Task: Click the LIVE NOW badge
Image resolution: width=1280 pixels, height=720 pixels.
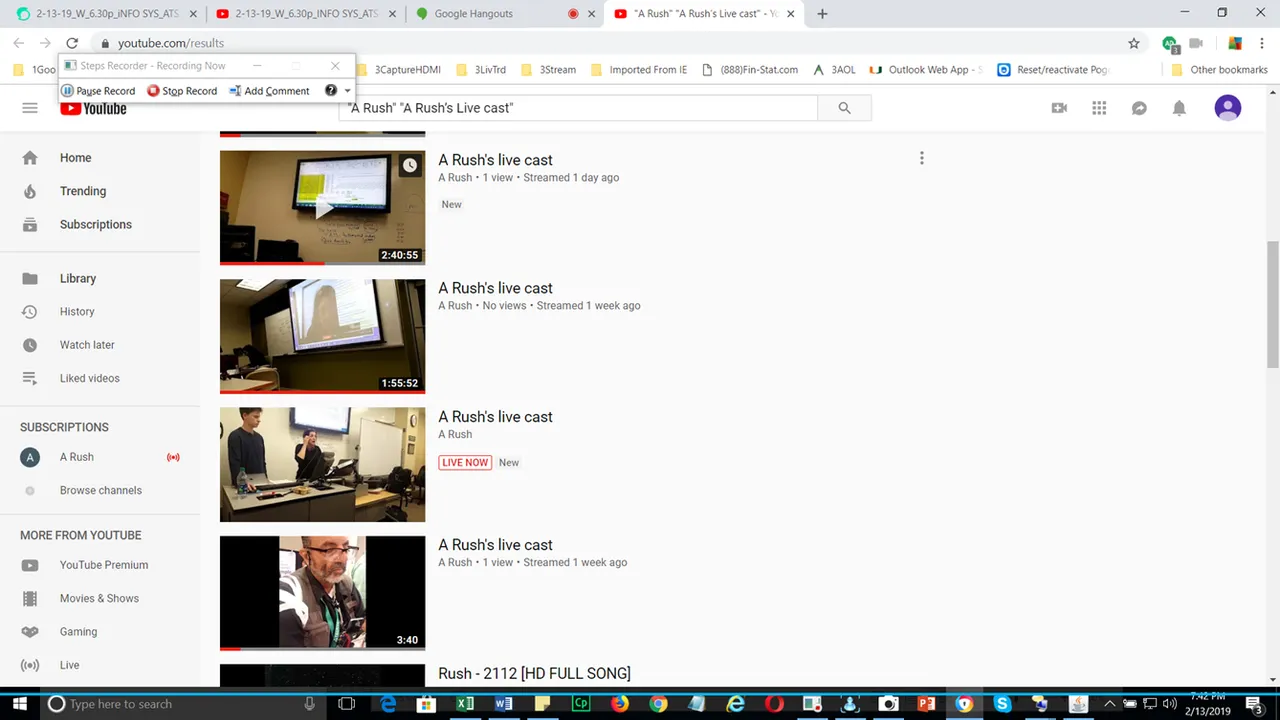Action: click(x=465, y=463)
